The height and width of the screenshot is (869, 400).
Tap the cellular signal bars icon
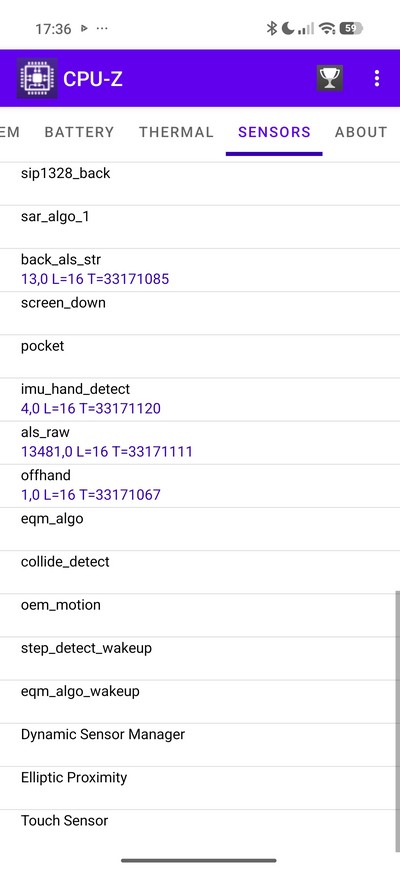coord(306,28)
